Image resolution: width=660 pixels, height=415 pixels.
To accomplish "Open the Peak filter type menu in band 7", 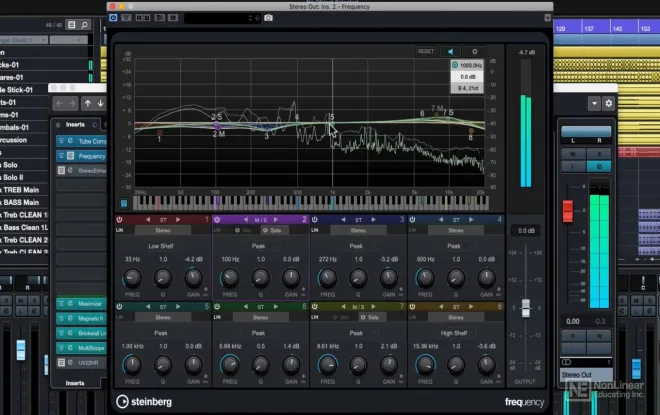I will (357, 333).
